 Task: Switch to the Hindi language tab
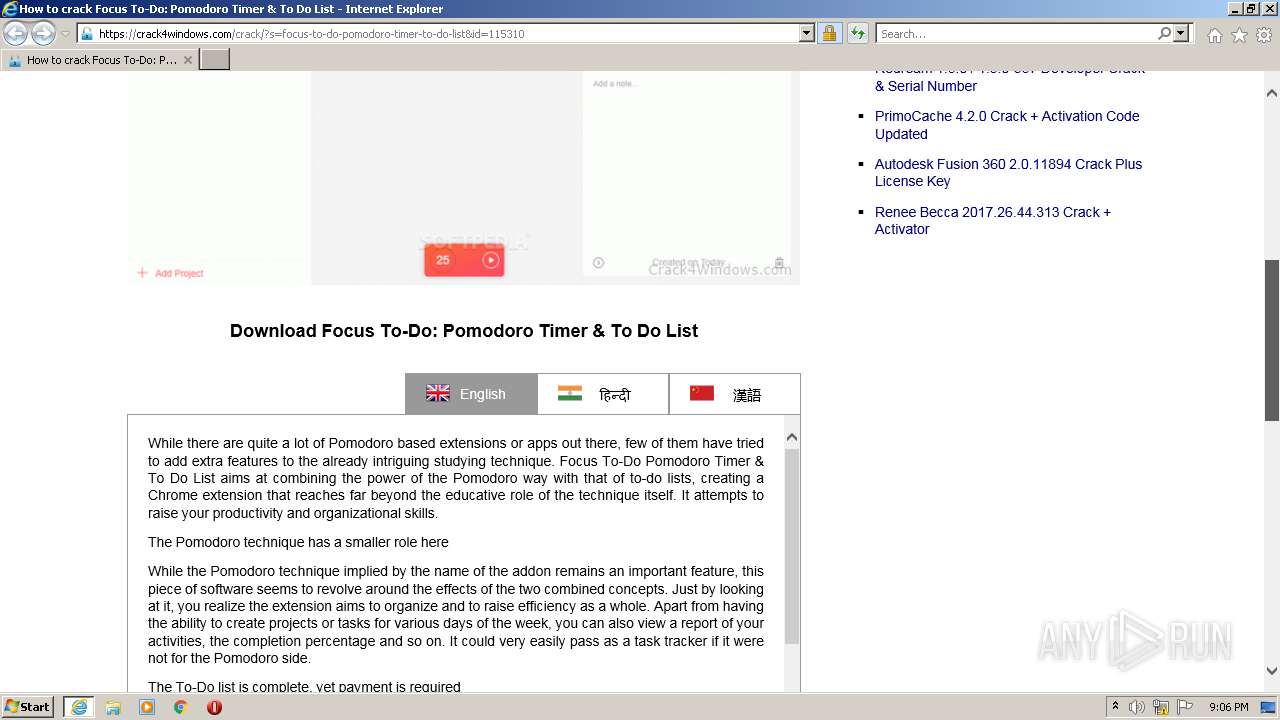click(x=603, y=394)
